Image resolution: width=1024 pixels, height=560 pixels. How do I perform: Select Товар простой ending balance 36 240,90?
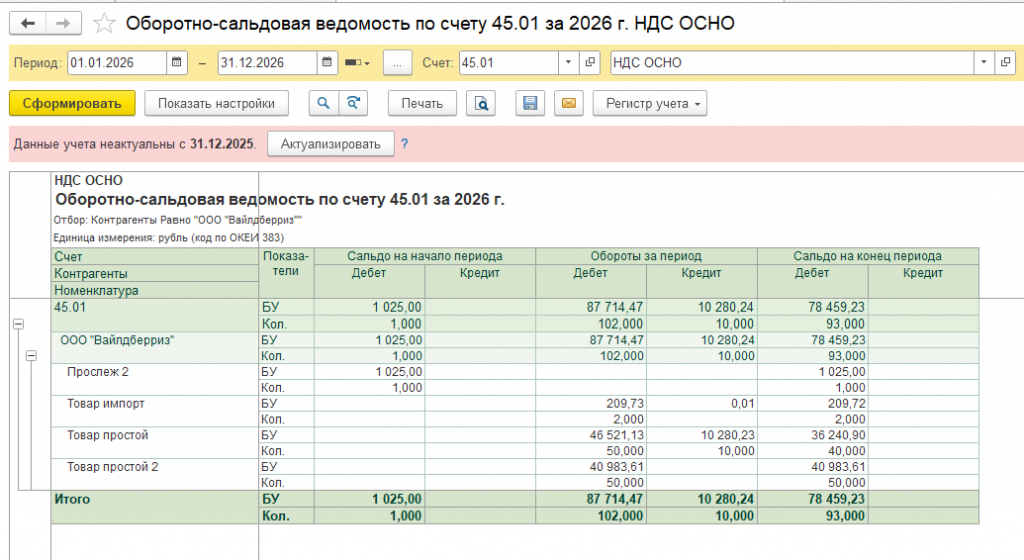(812, 435)
